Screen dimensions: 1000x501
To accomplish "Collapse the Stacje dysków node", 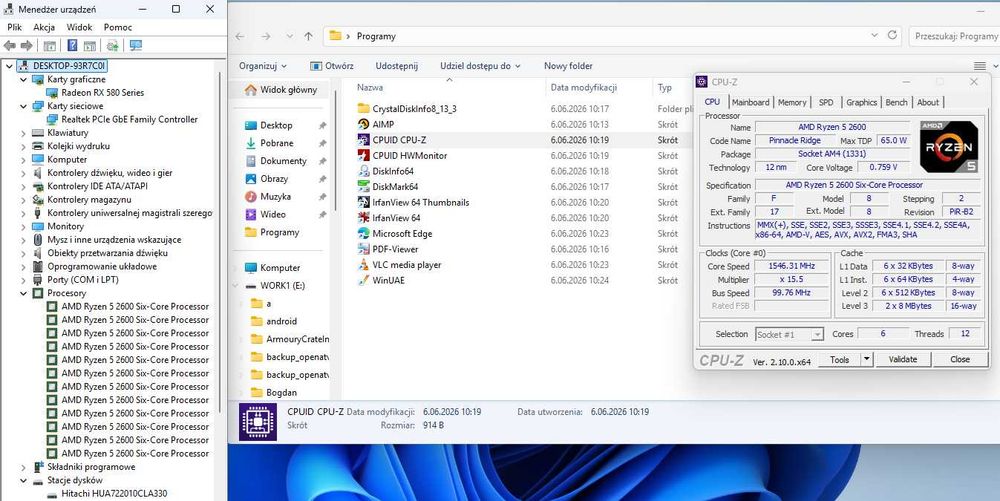I will 24,481.
